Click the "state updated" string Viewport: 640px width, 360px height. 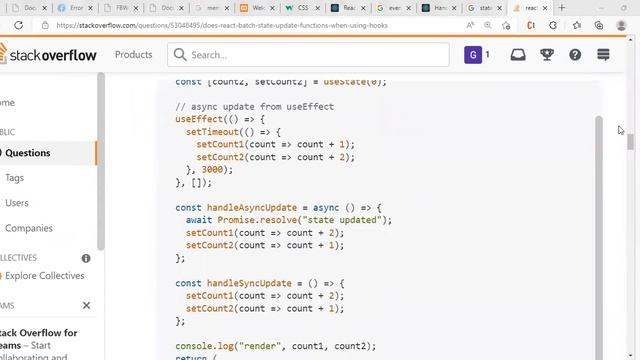tap(342, 220)
